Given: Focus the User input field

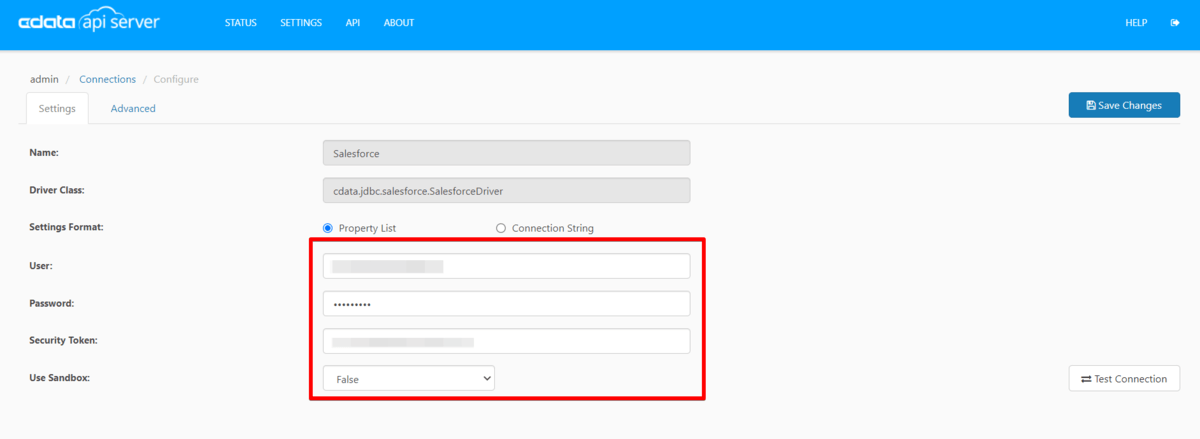Looking at the screenshot, I should point(506,266).
